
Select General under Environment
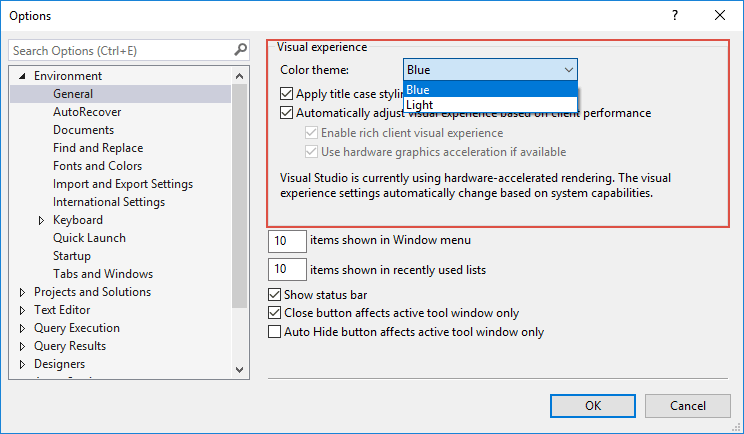tap(73, 94)
